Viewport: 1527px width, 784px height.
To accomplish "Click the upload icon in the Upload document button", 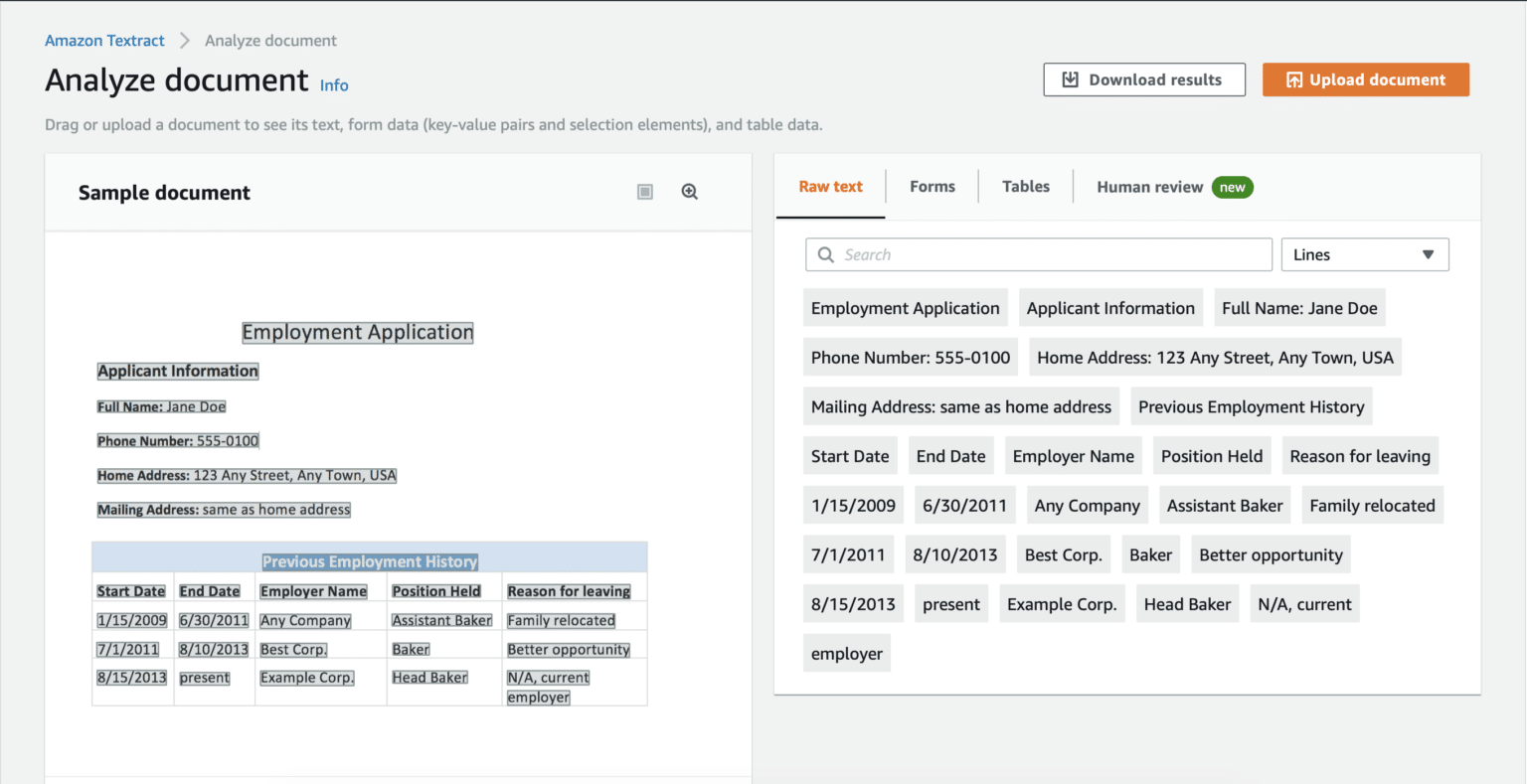I will click(x=1296, y=78).
